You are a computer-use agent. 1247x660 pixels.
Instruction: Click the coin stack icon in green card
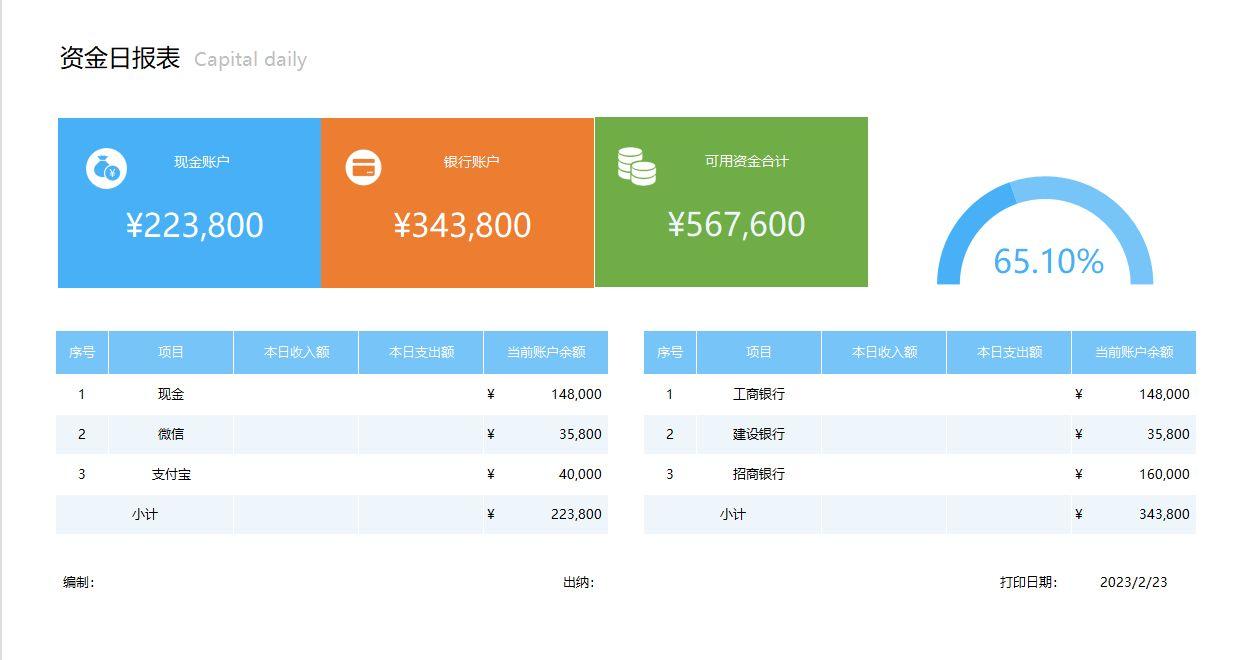[636, 166]
